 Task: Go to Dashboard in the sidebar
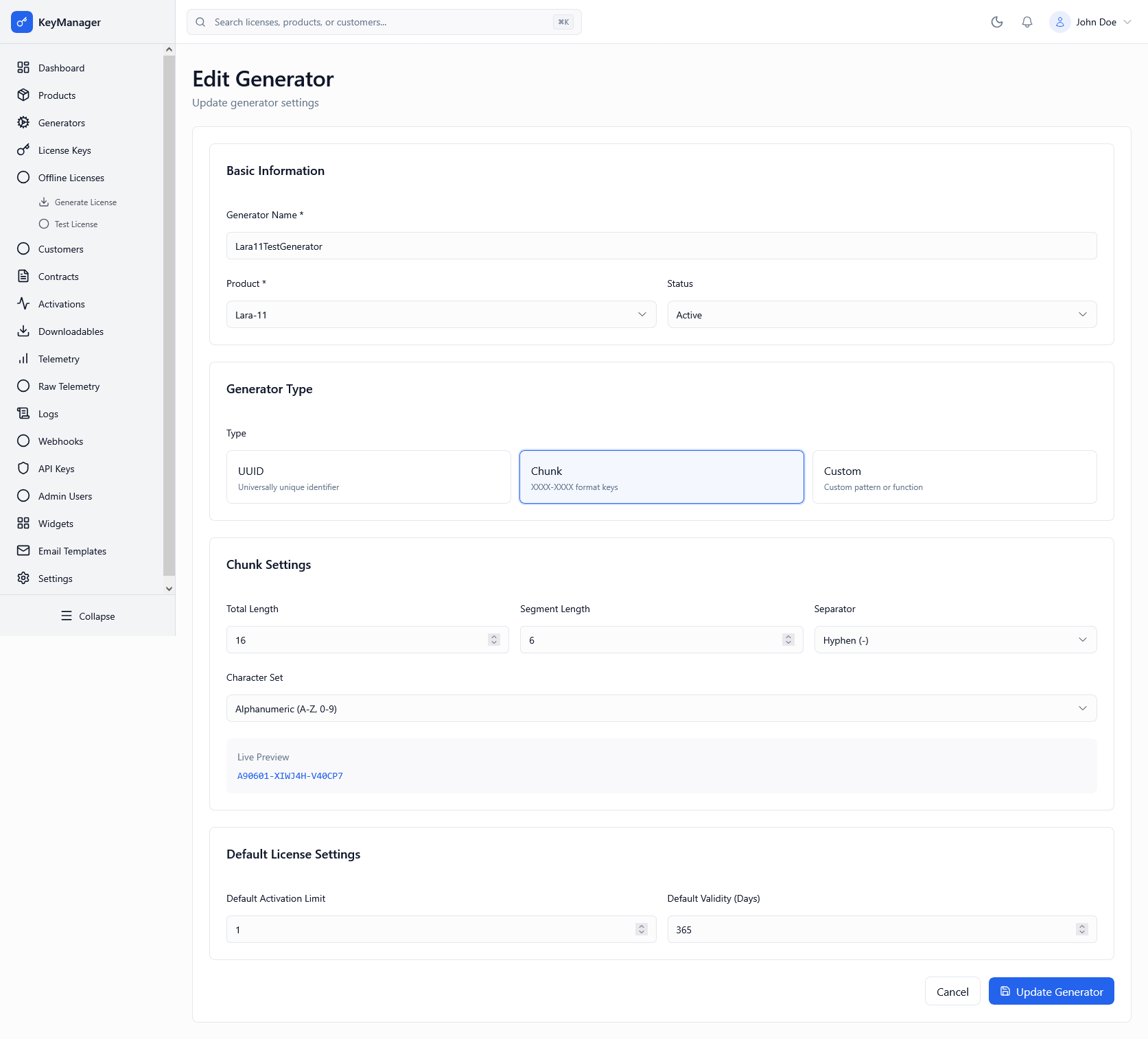pyautogui.click(x=61, y=68)
